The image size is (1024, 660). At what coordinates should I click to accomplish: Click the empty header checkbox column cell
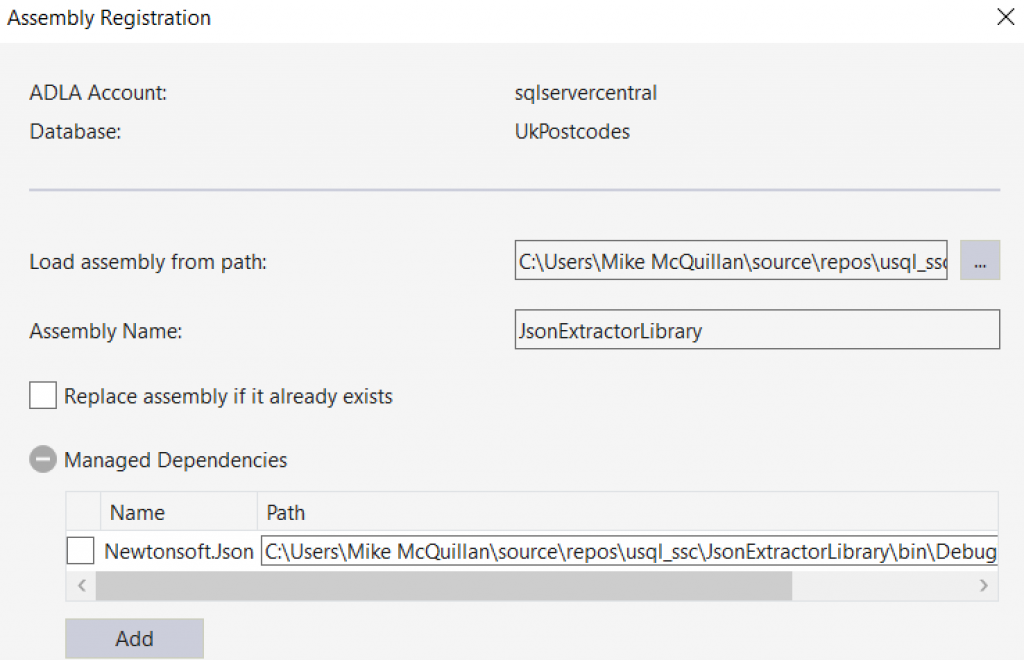tap(83, 513)
